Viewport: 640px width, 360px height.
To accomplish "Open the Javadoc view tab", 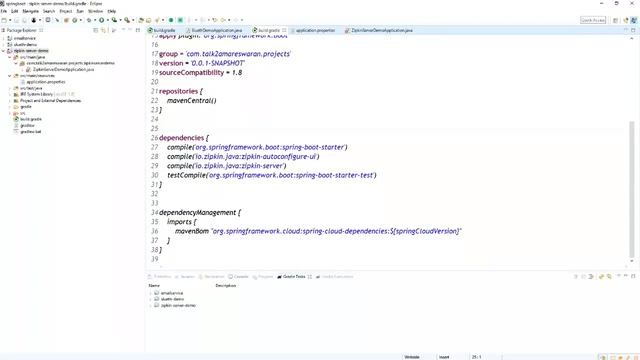I will tap(184, 277).
